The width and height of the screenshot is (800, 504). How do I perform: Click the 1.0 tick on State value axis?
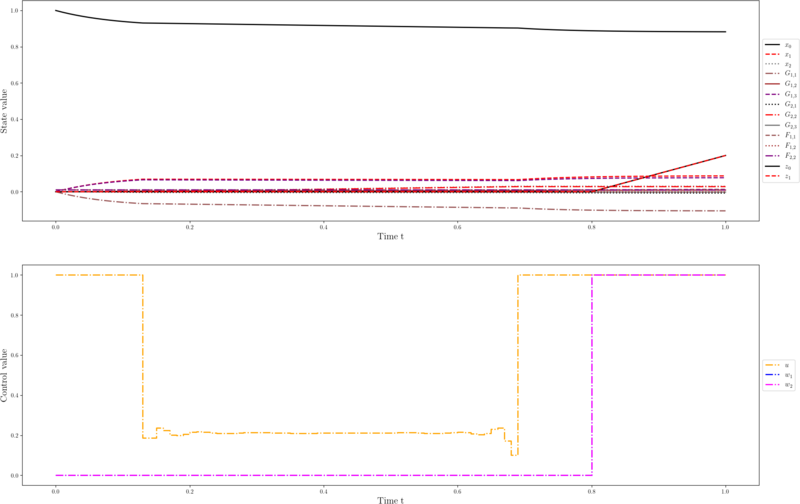15,11
